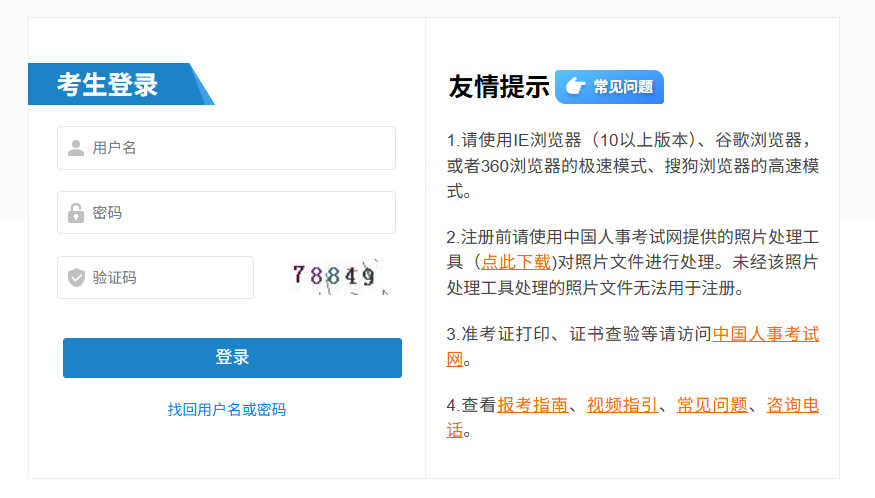The image size is (875, 498).
Task: Click the padlock icon in password field
Action: [x=76, y=213]
